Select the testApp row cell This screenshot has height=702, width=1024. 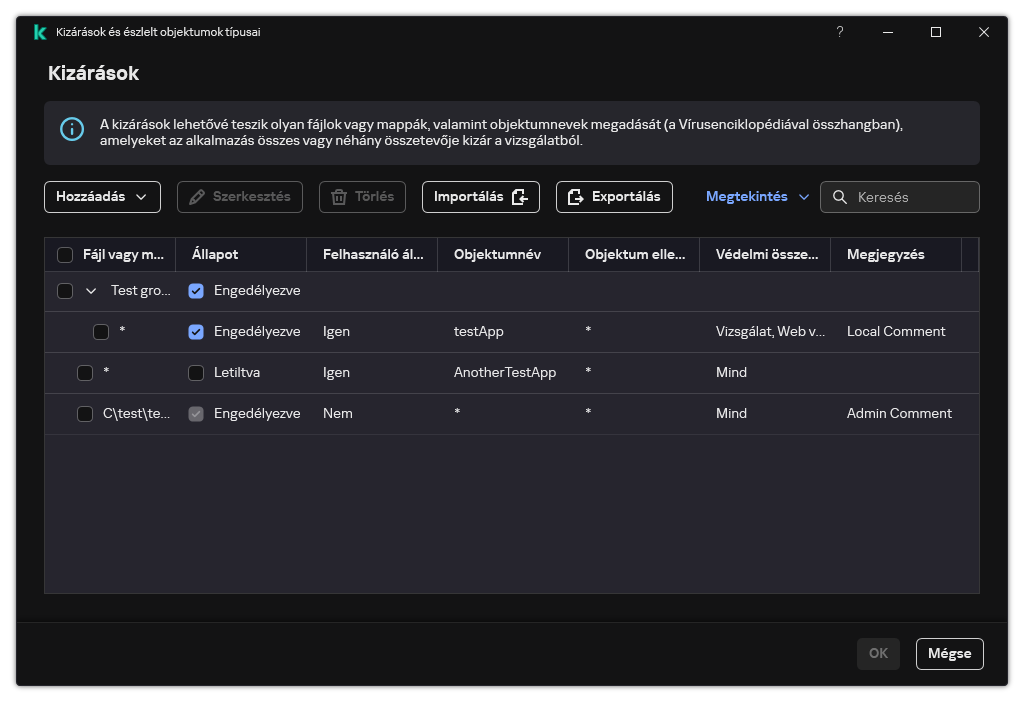point(479,332)
